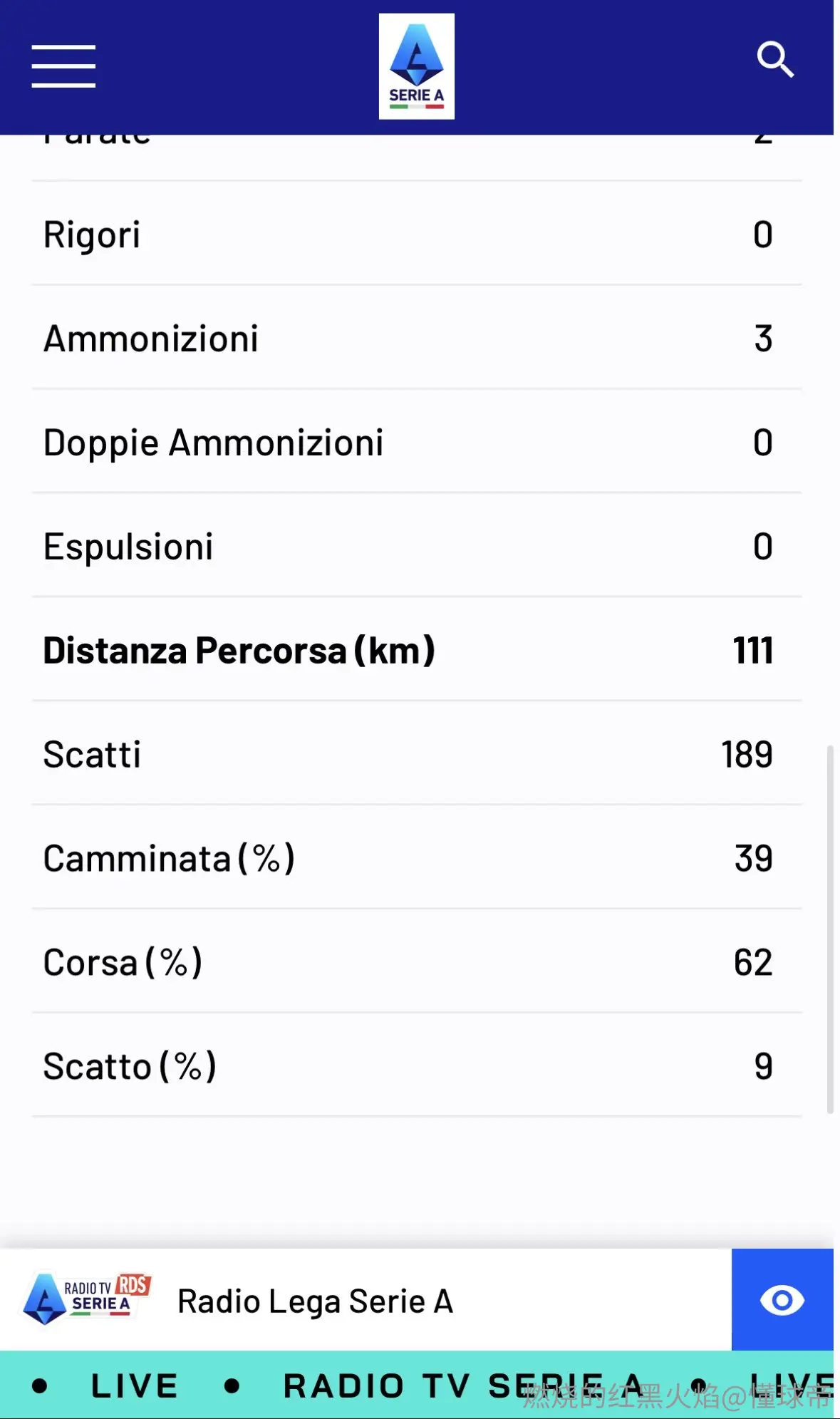Click the Doppie Ammonizioni label
Viewport: 840px width, 1419px height.
[213, 443]
